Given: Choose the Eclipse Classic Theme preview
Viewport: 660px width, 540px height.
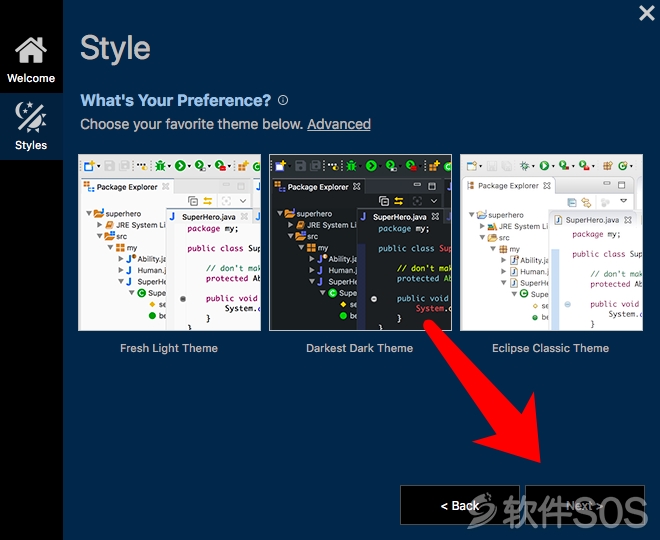Looking at the screenshot, I should point(551,242).
